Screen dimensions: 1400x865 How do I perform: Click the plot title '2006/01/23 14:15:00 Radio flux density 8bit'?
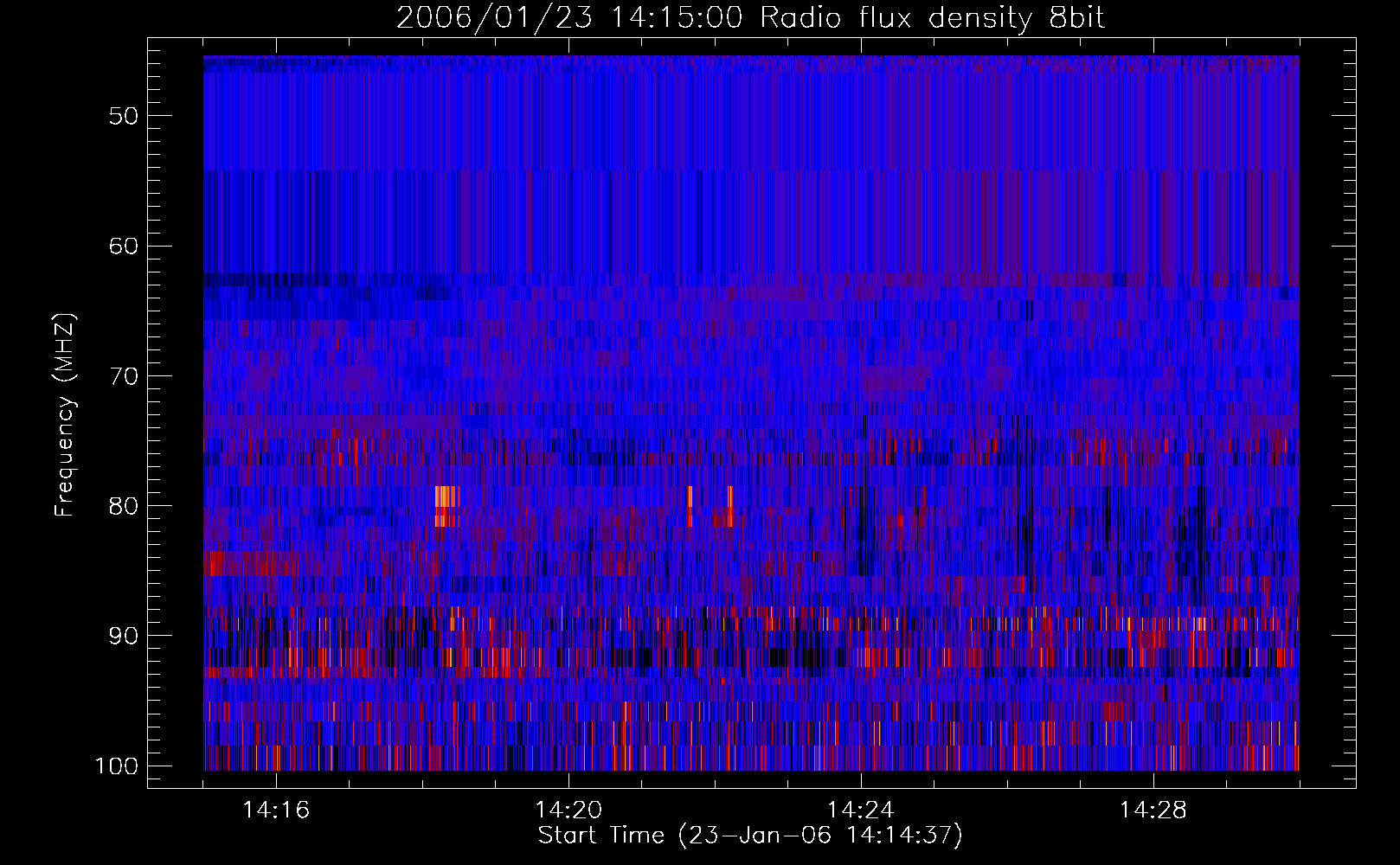click(x=751, y=18)
